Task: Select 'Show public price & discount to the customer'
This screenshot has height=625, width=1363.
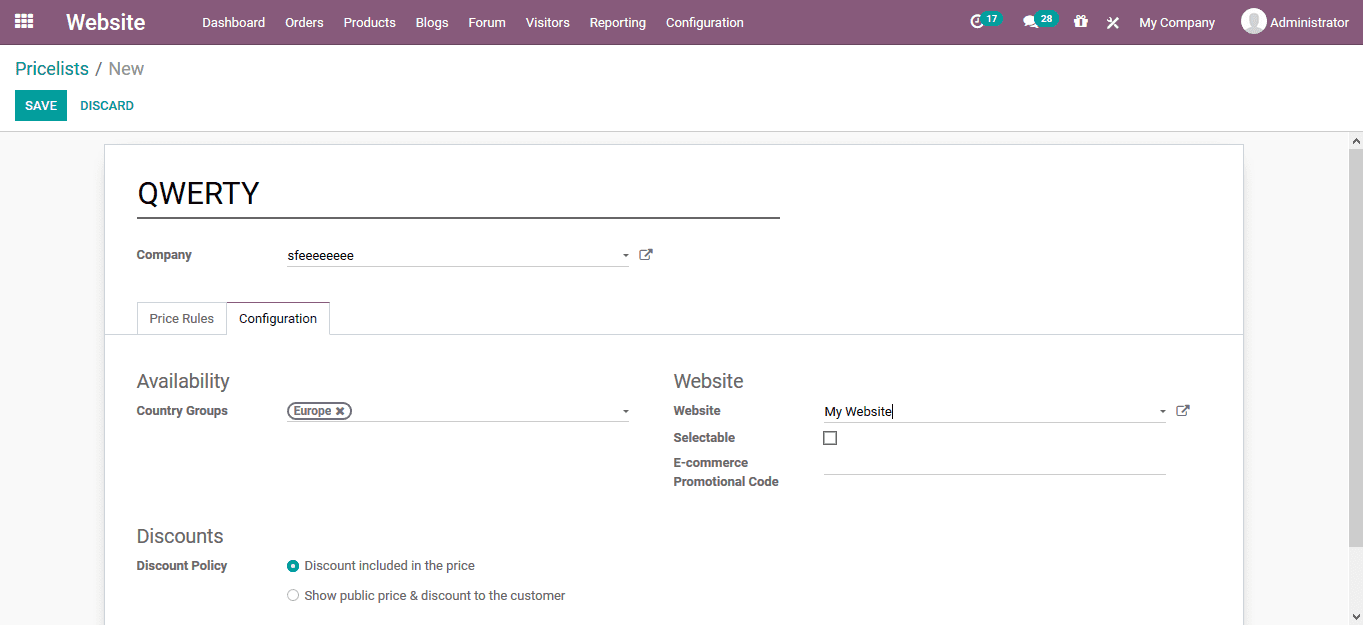Action: click(x=293, y=594)
